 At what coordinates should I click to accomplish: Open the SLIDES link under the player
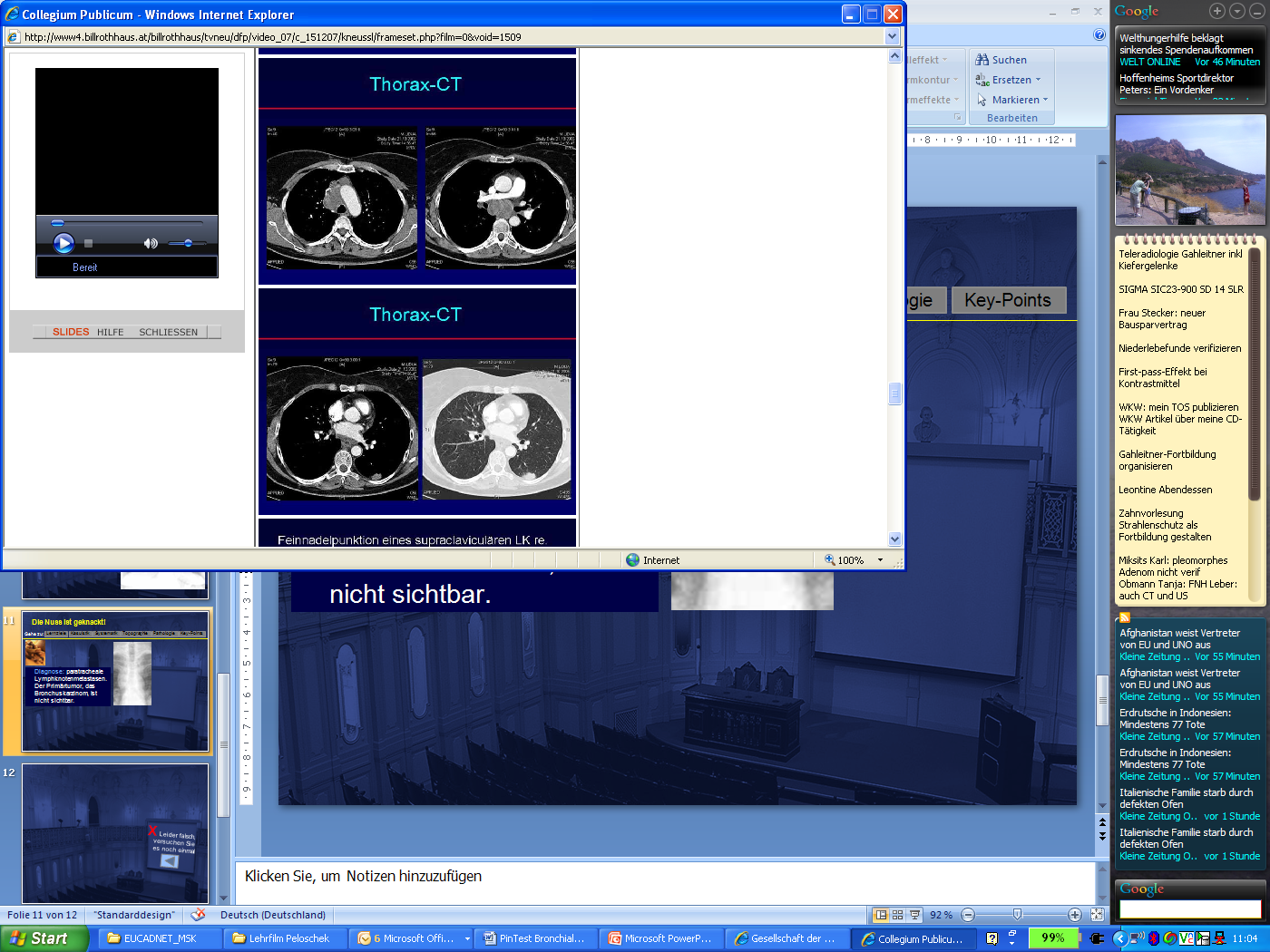point(71,332)
